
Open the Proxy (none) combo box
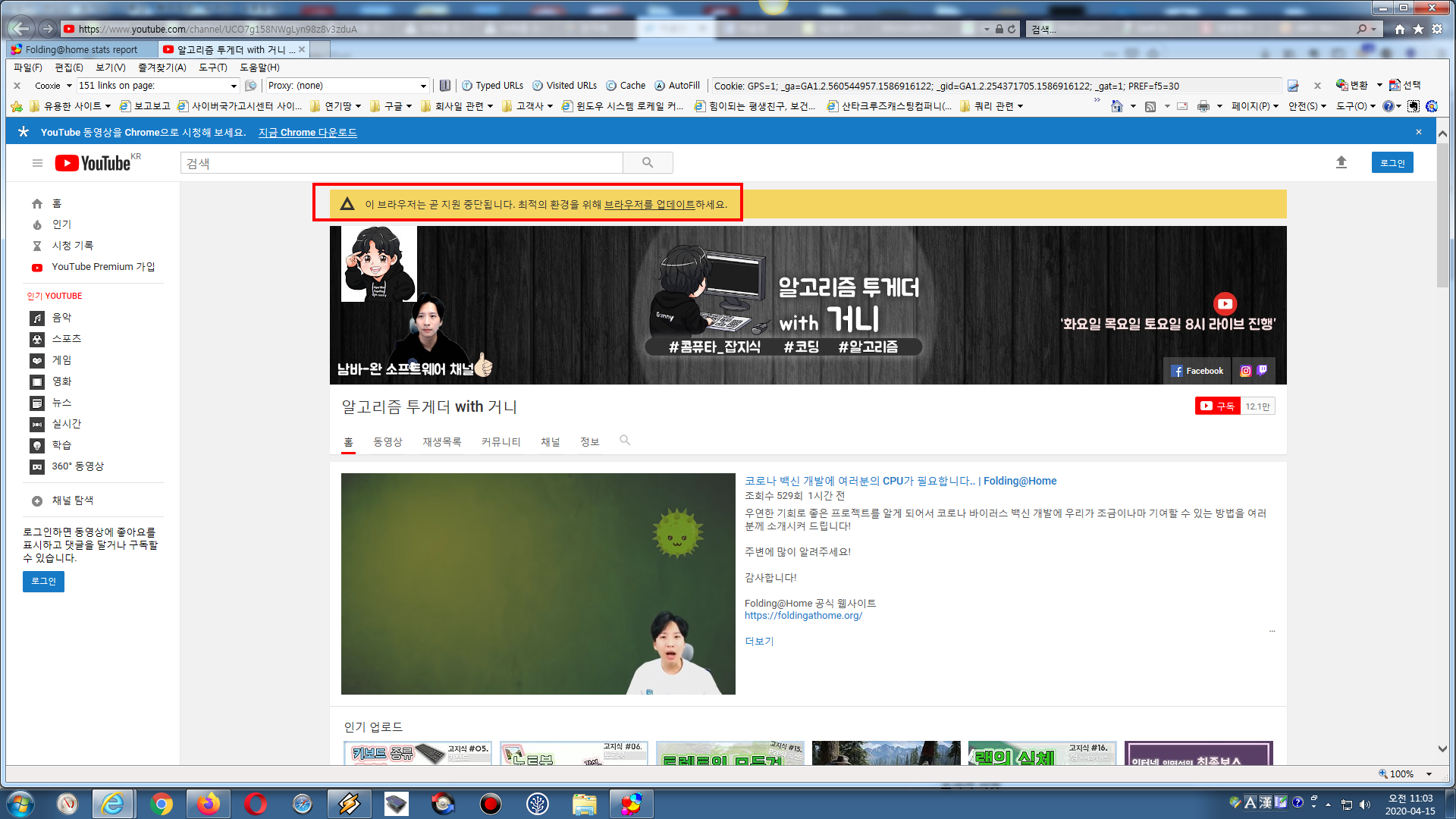click(347, 86)
